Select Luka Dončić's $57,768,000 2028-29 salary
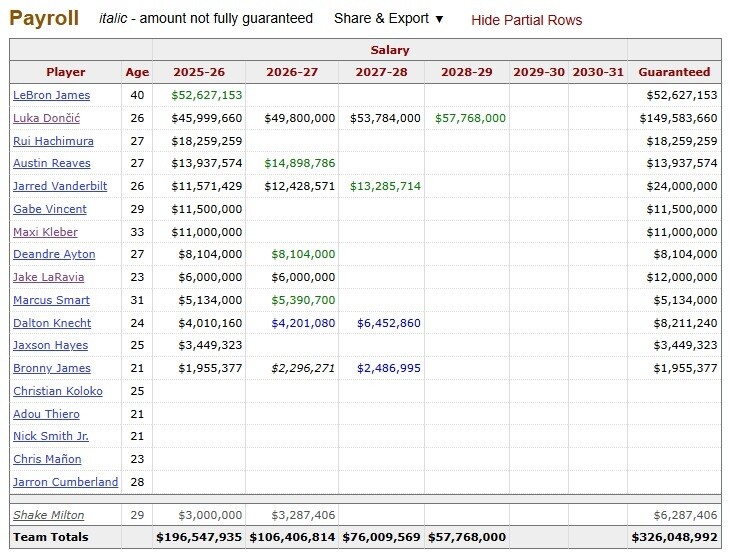732x555 pixels. pos(470,118)
